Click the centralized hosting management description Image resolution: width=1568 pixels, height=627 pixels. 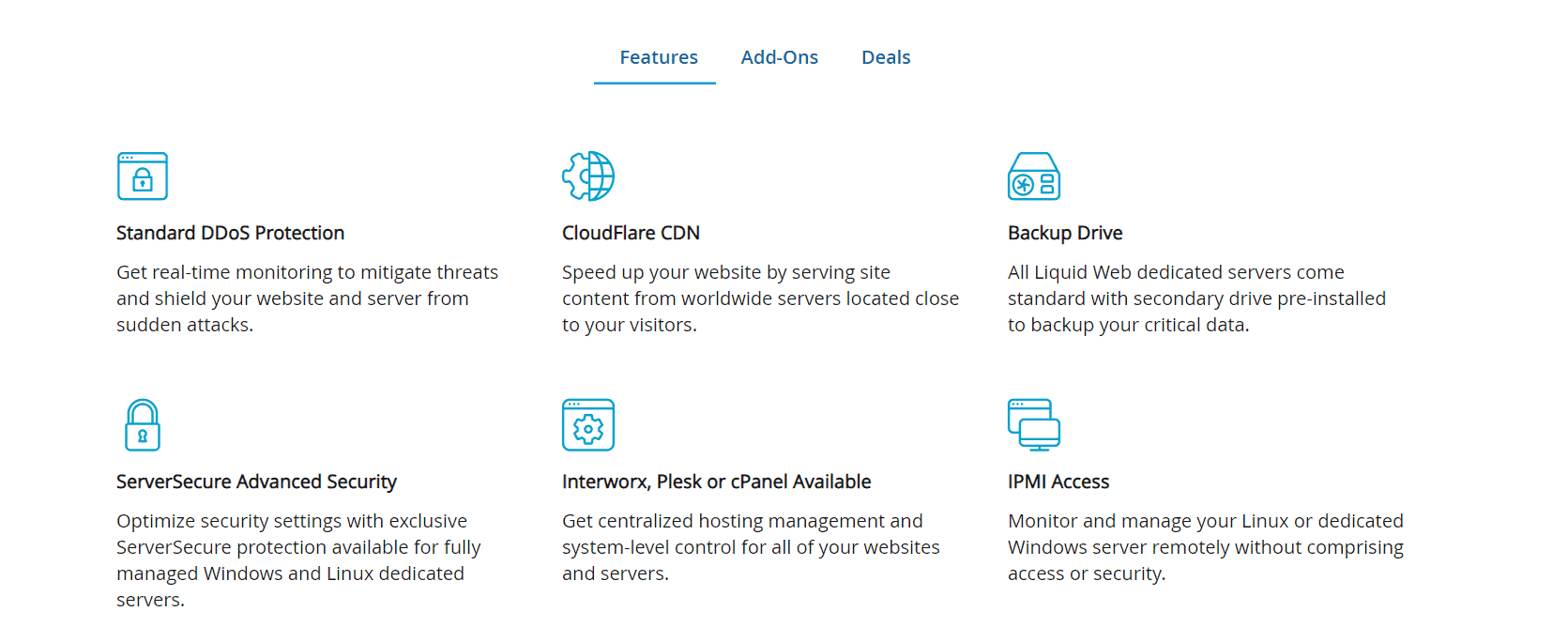(751, 547)
